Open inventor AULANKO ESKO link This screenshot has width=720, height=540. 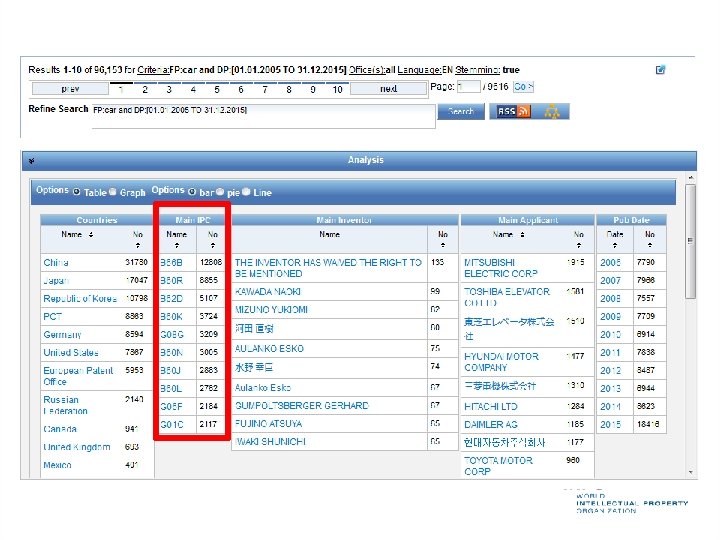click(269, 349)
